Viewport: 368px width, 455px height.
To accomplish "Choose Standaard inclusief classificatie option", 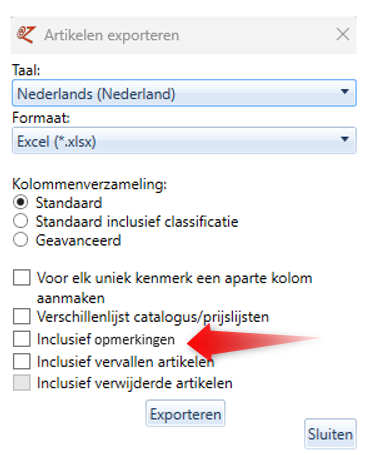I will point(20,221).
